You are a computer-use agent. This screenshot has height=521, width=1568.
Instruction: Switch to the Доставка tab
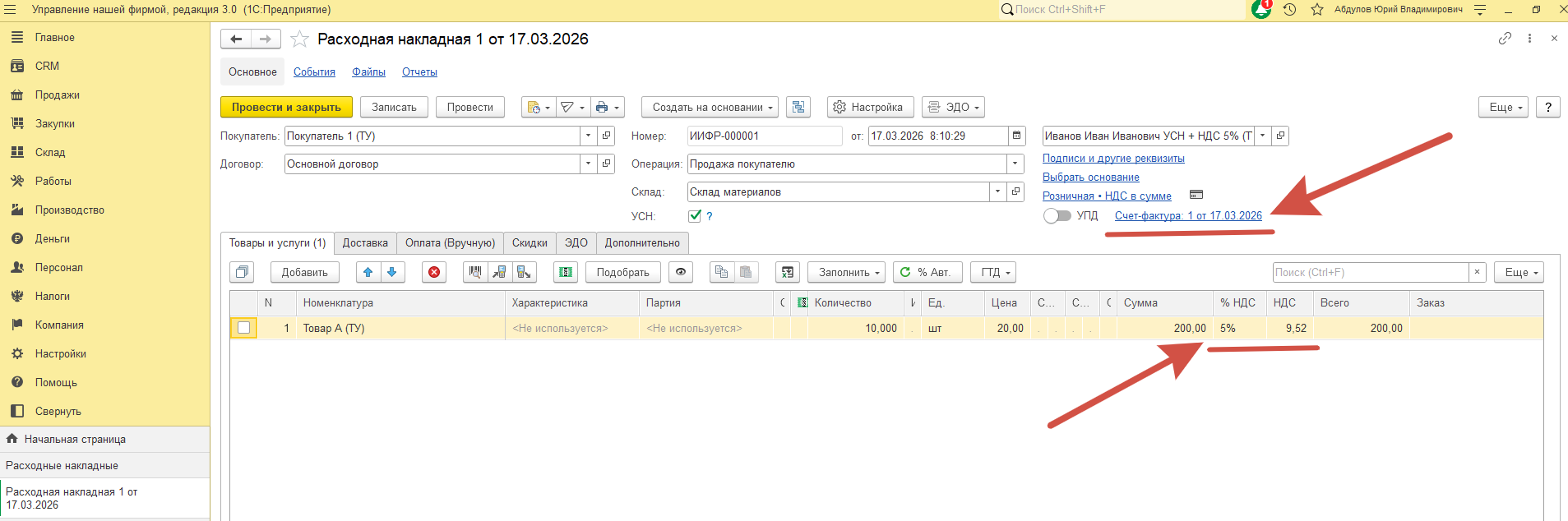[365, 243]
